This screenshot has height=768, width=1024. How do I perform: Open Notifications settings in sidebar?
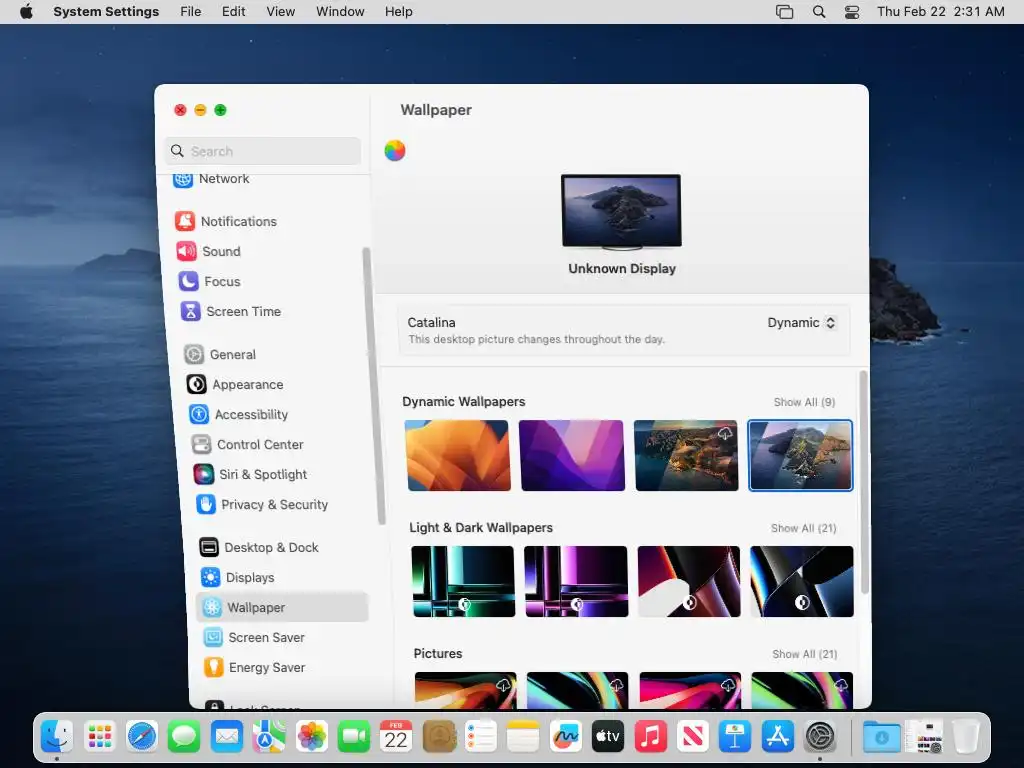click(x=226, y=221)
